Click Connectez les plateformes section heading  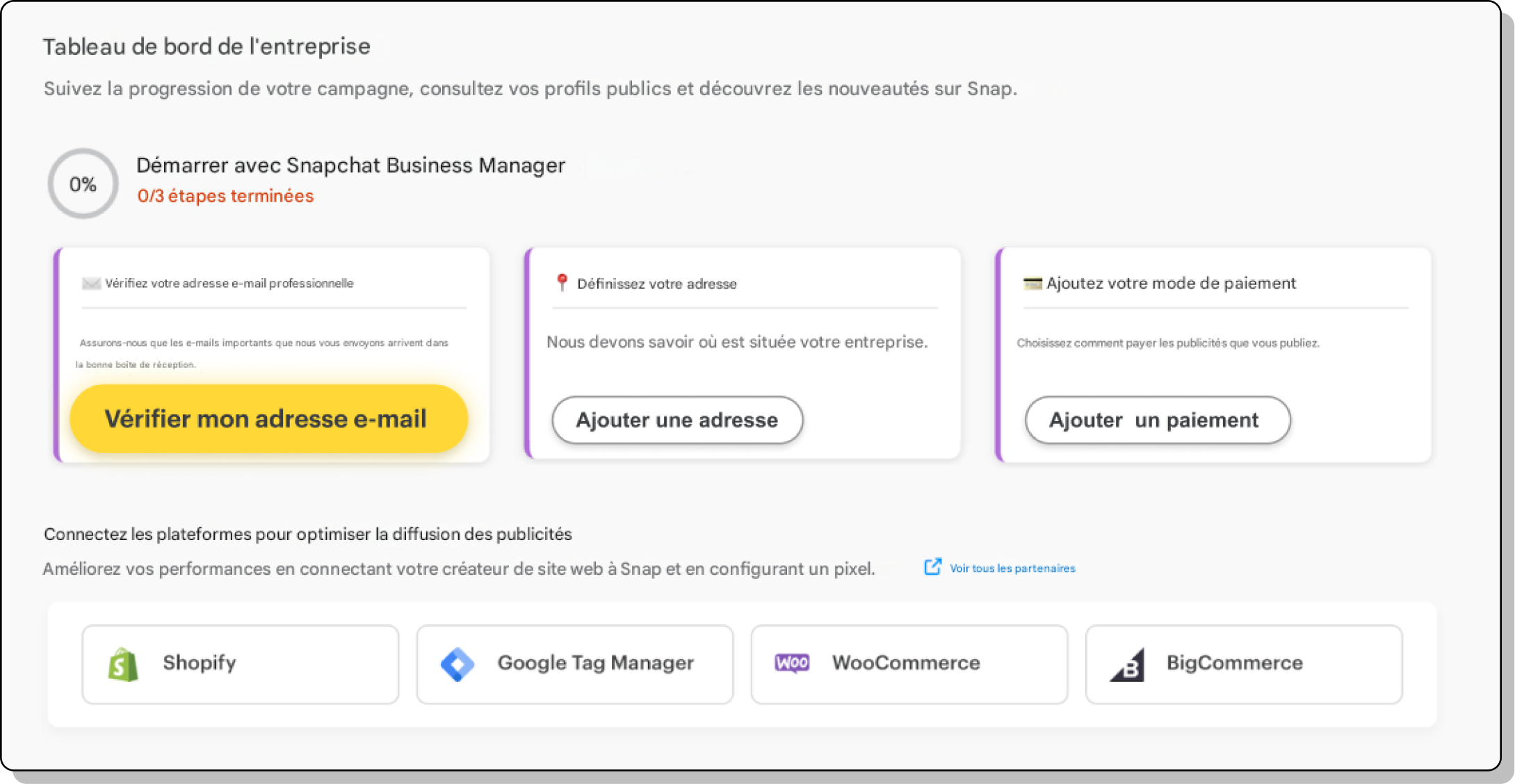[307, 534]
